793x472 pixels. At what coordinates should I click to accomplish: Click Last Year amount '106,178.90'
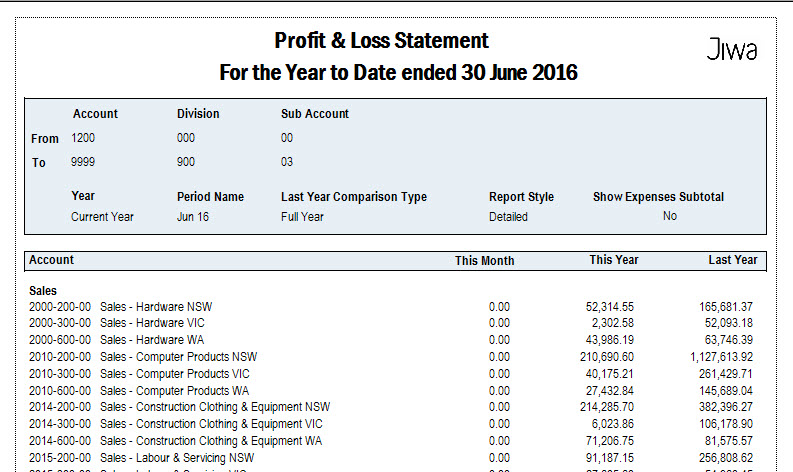pos(726,424)
